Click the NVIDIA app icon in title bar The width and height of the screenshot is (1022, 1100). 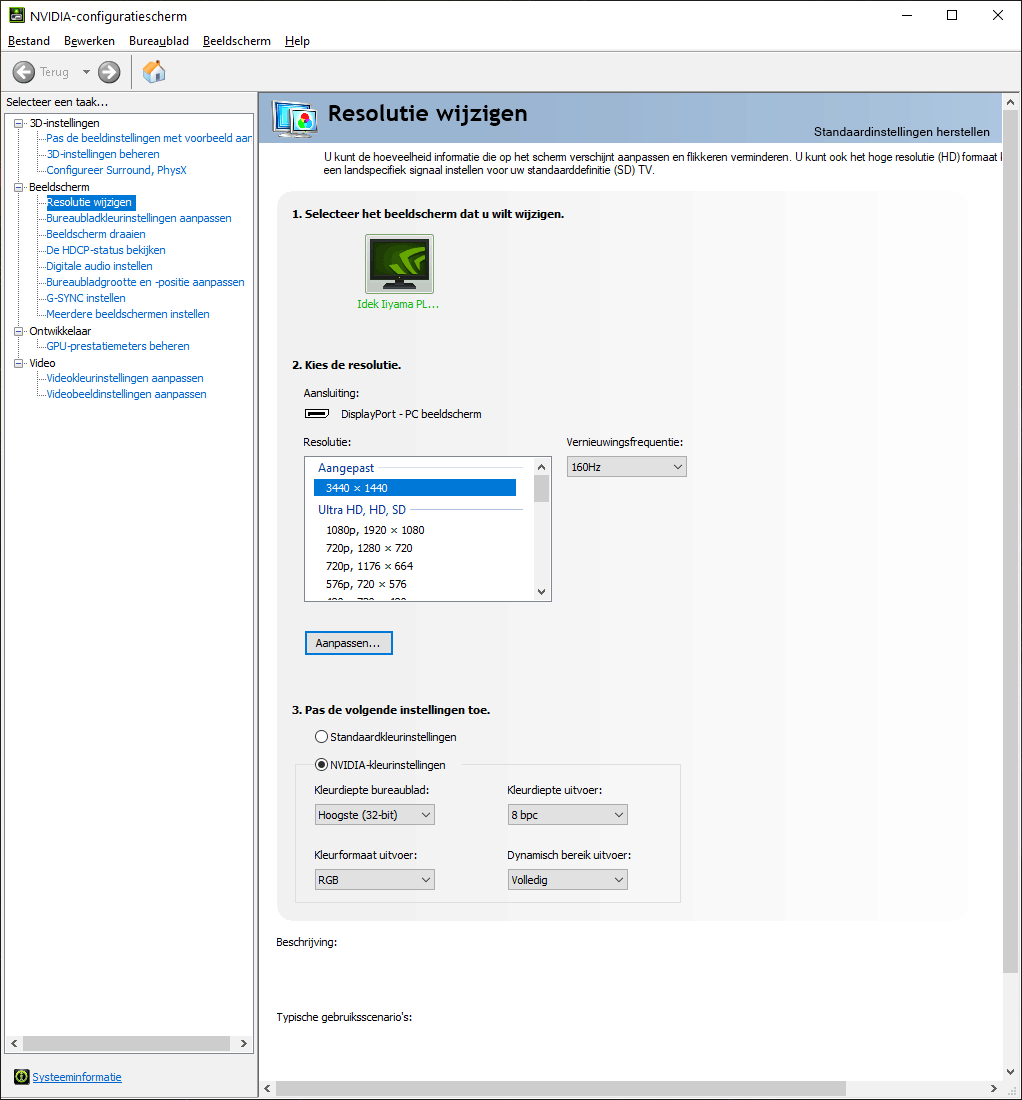[17, 15]
